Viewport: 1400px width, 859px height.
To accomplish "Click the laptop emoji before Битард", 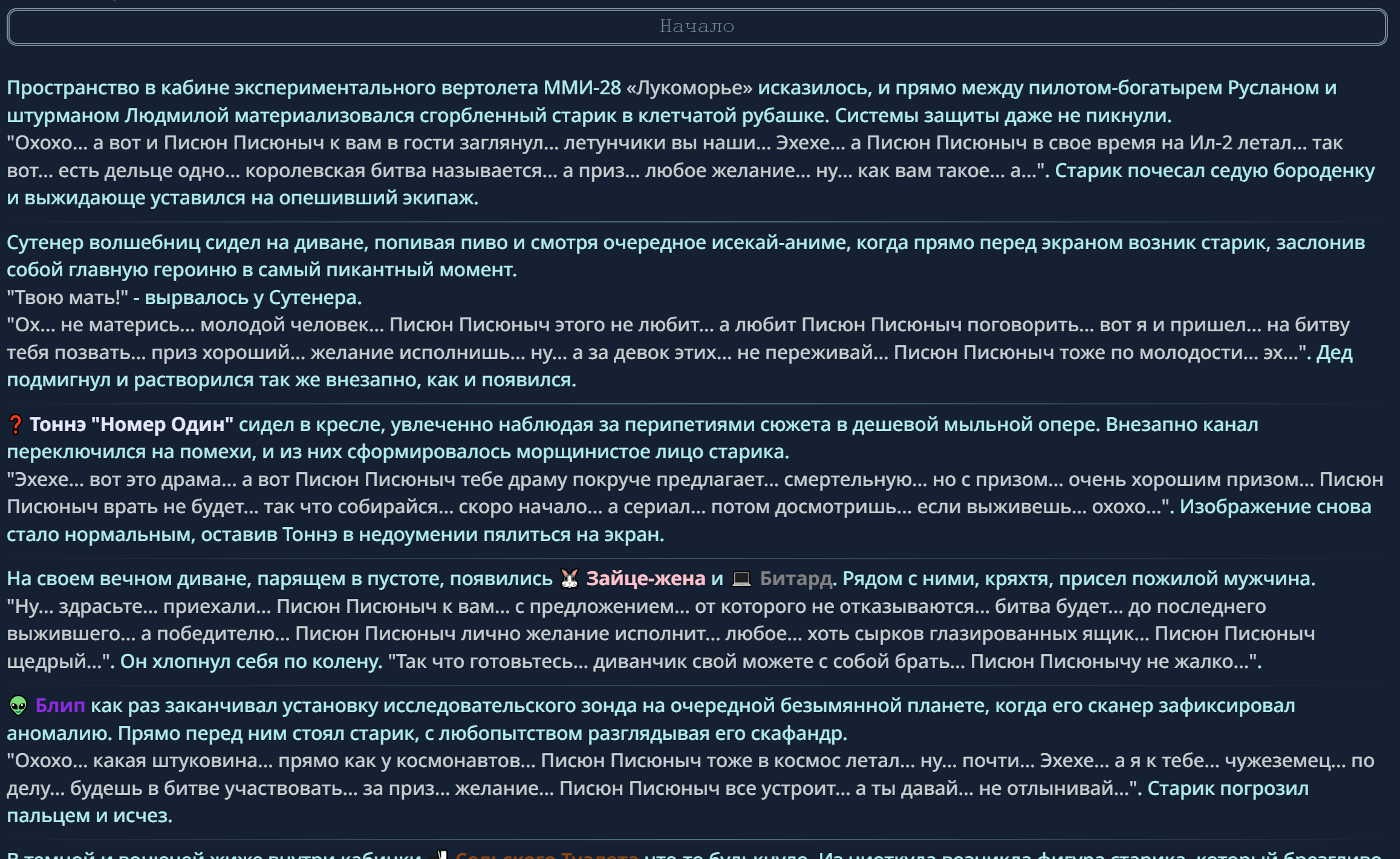I will [x=741, y=579].
